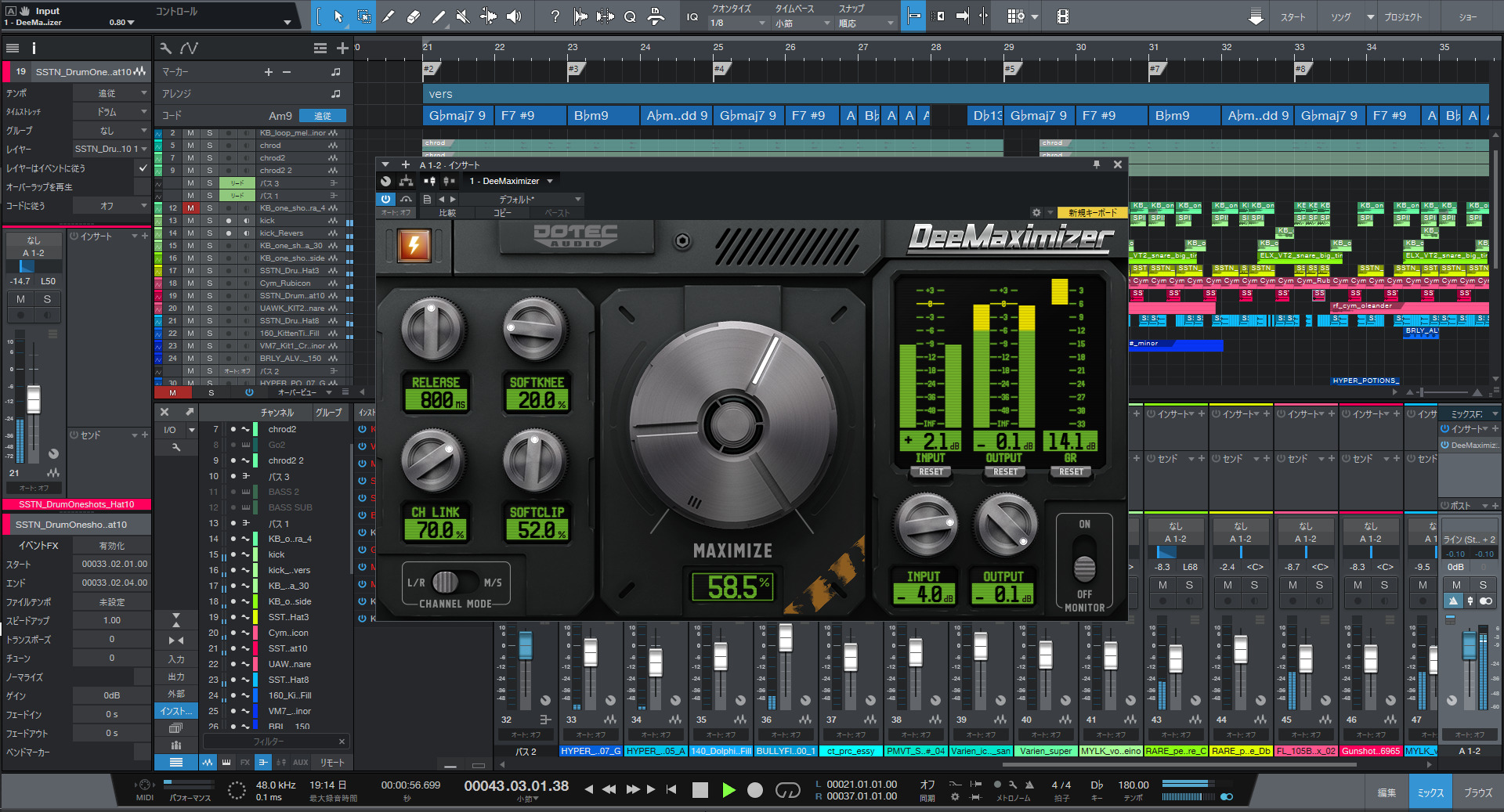Screen dimensions: 1504x812
Task: Open the タイムベース 小節 dropdown
Action: pos(802,23)
